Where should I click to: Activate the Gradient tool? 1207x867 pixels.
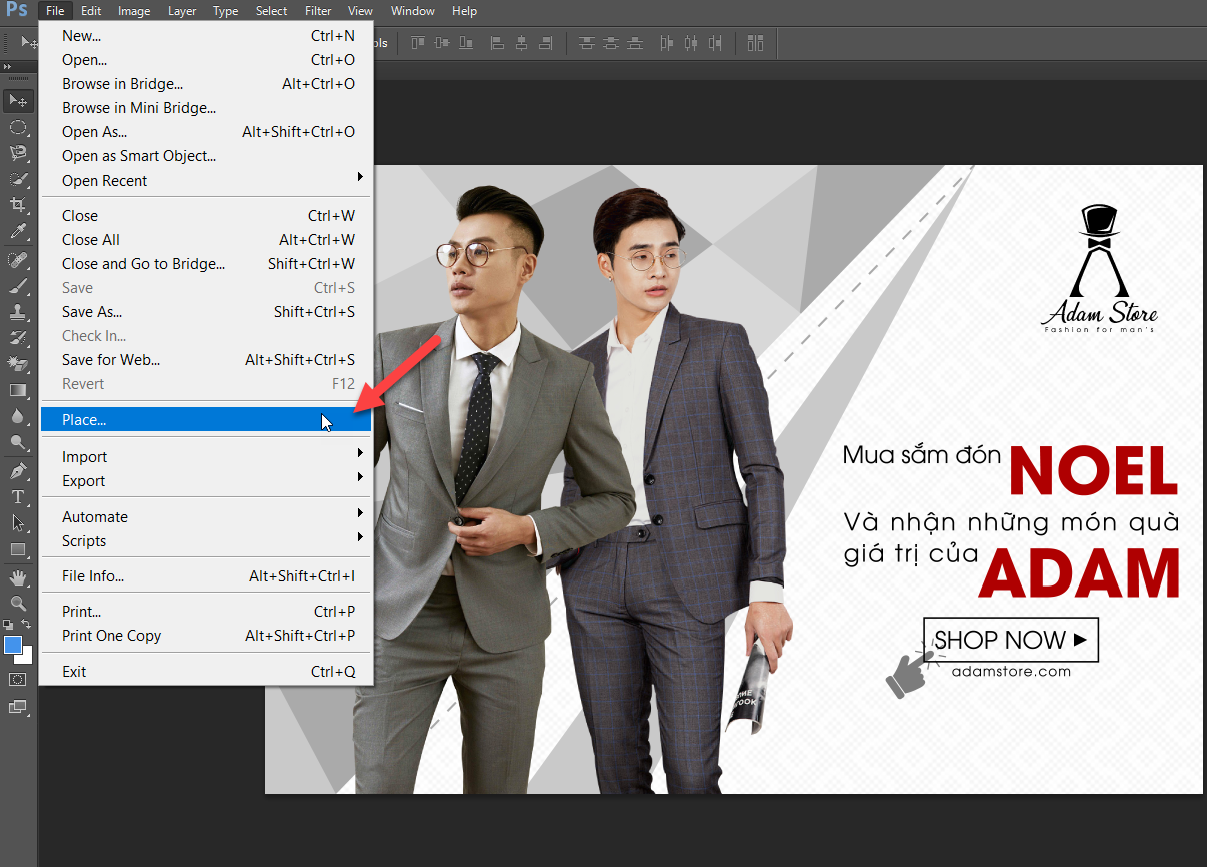coord(18,390)
